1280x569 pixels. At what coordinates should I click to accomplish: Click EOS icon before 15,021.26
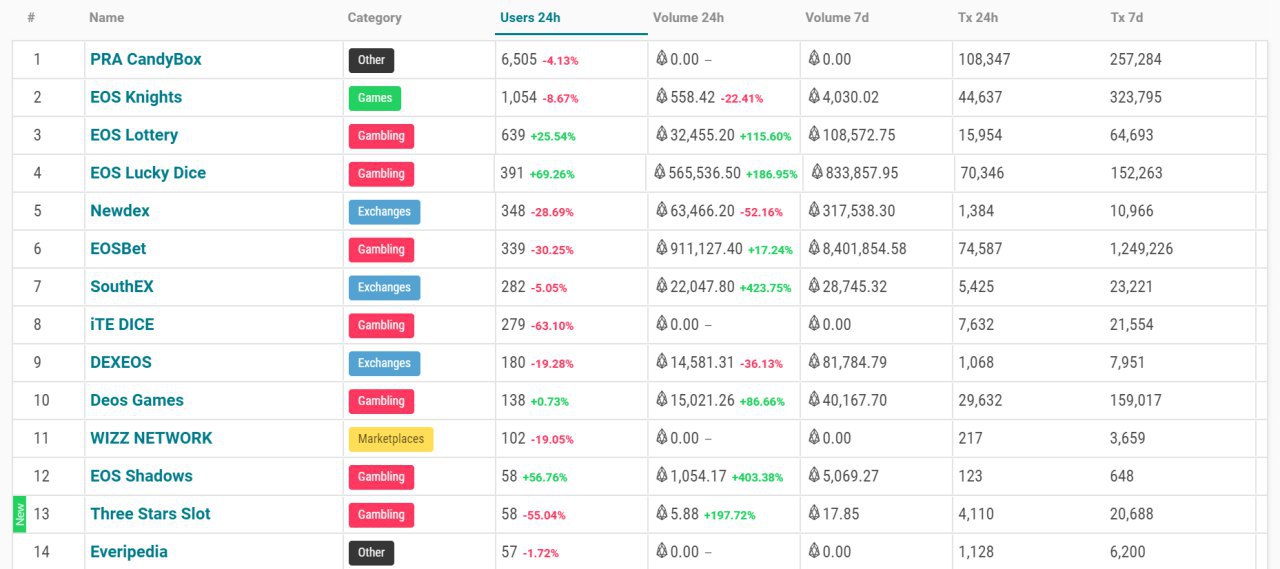pyautogui.click(x=661, y=400)
